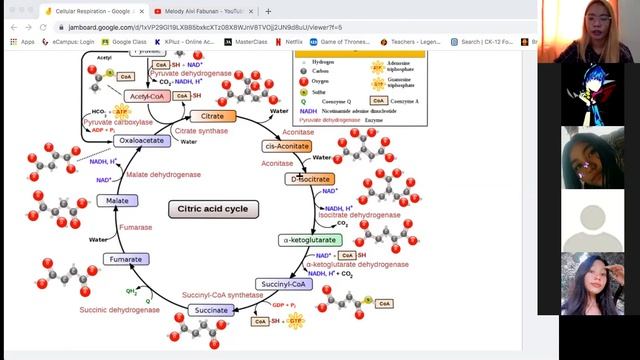The height and width of the screenshot is (360, 640).
Task: Open the KPluz - Online Ac... bookmark
Action: point(184,42)
